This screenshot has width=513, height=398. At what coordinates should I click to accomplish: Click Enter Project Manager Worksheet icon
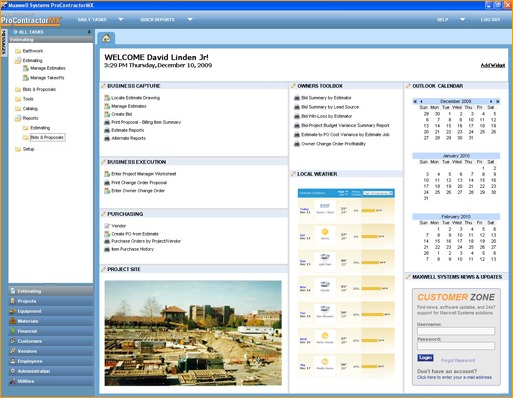pos(107,174)
